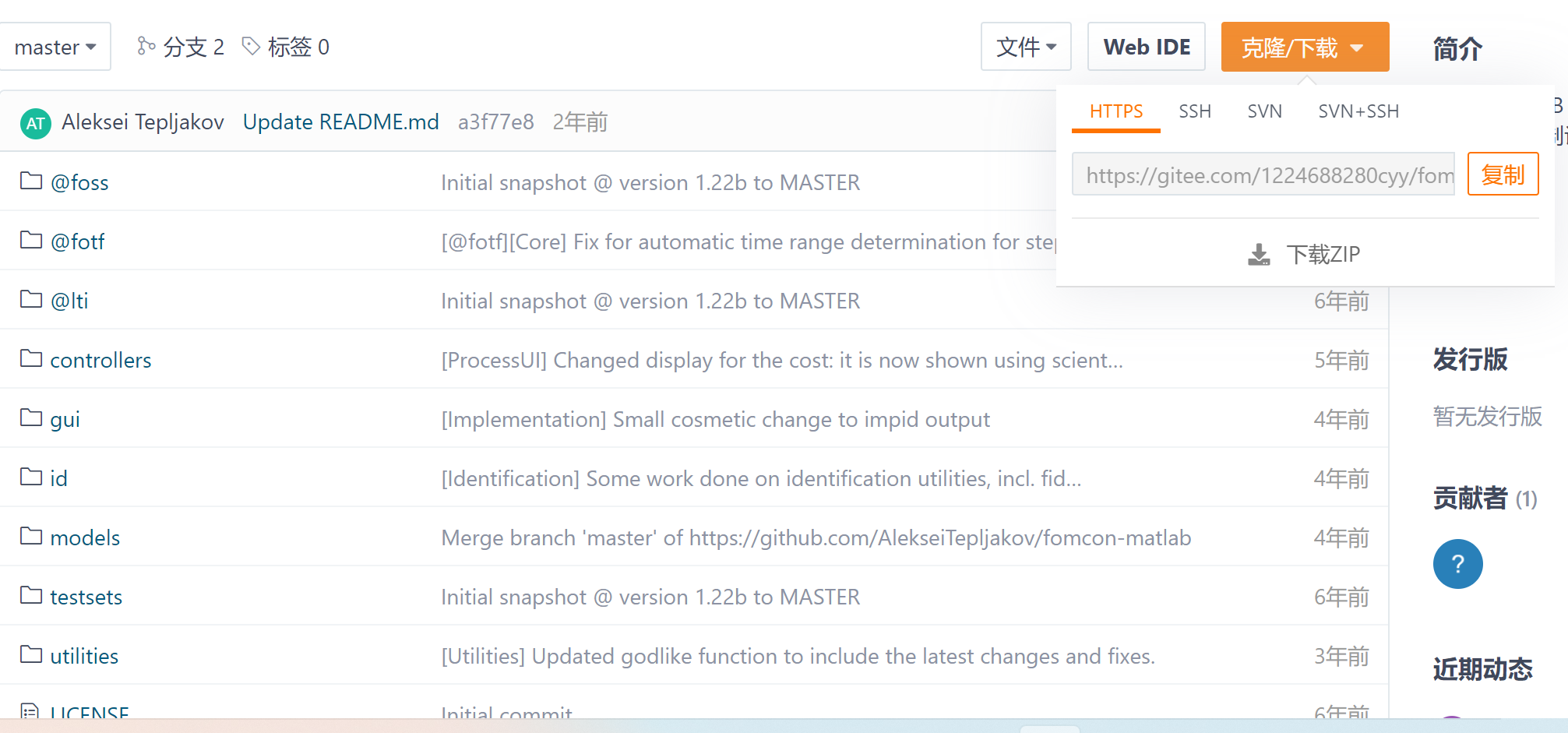Switch to the SSH clone tab

tap(1195, 111)
